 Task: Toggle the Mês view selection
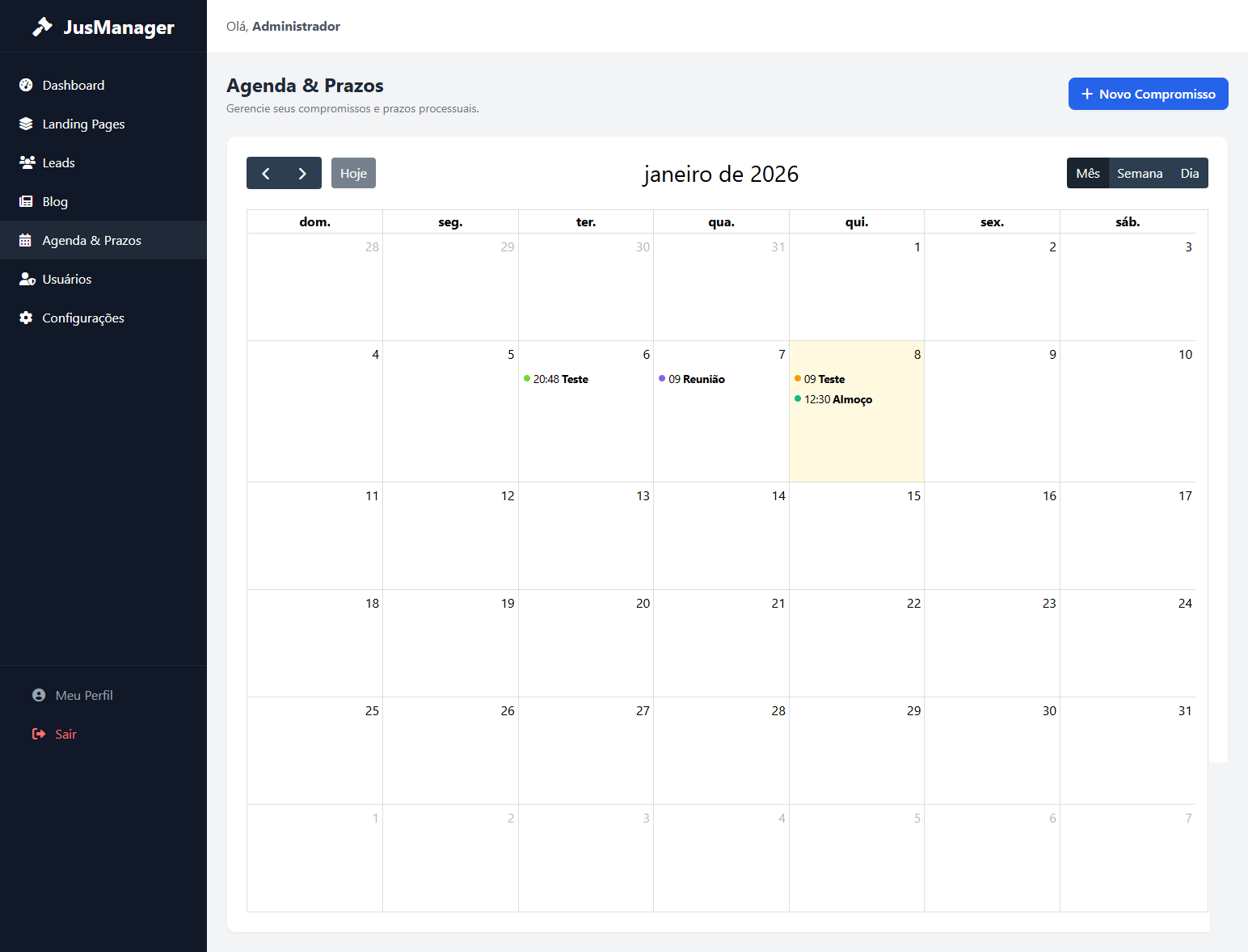(x=1088, y=173)
